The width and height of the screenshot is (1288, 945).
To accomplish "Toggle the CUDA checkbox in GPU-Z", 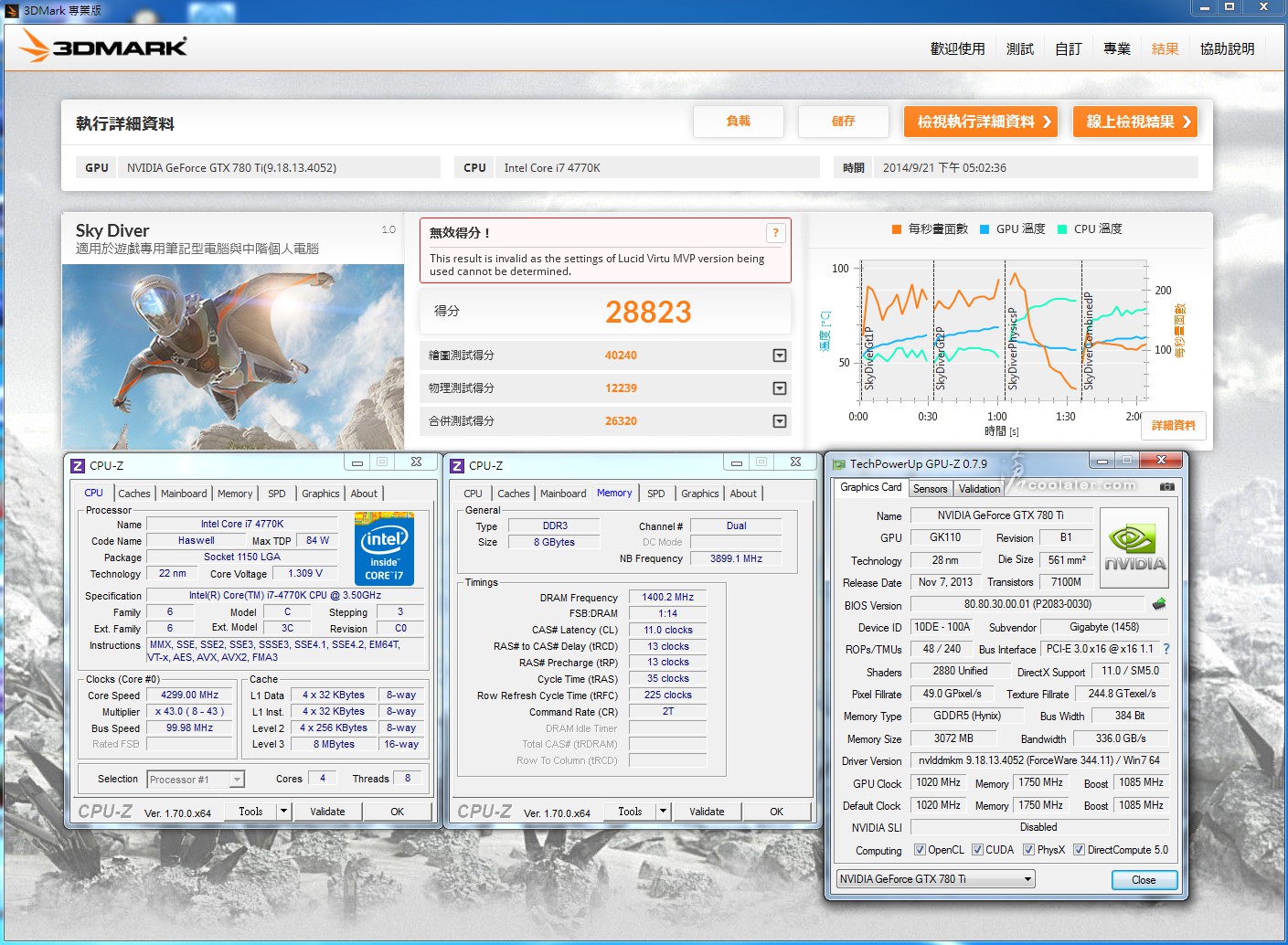I will point(977,850).
